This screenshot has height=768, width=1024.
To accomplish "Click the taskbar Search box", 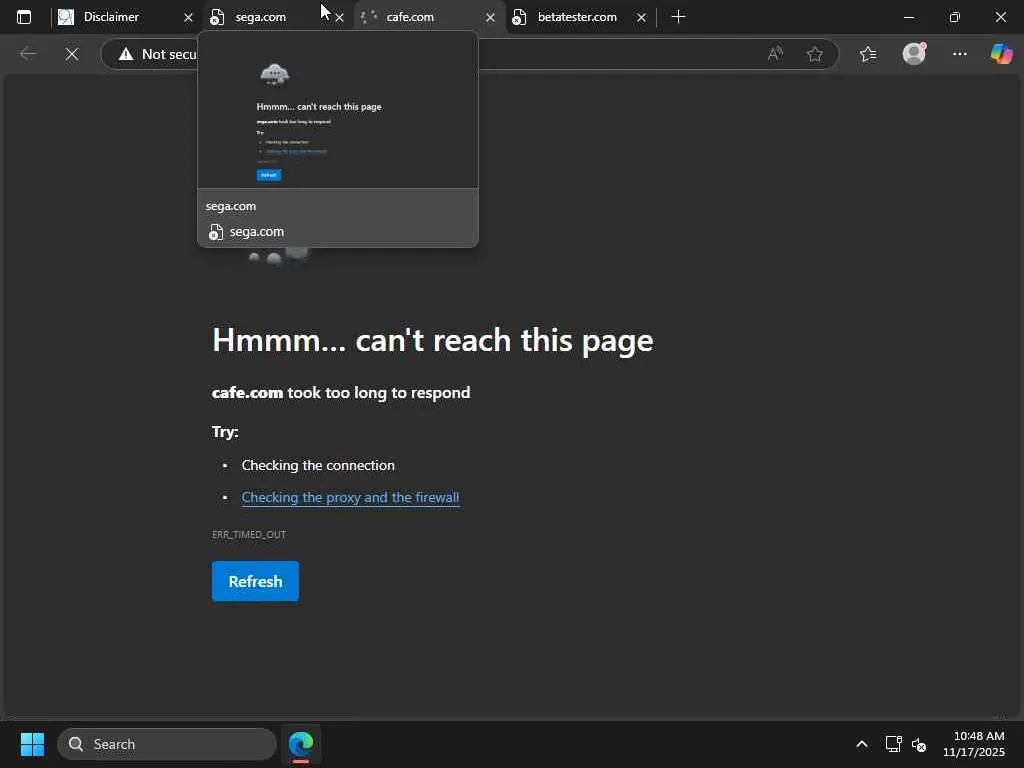I will [167, 744].
